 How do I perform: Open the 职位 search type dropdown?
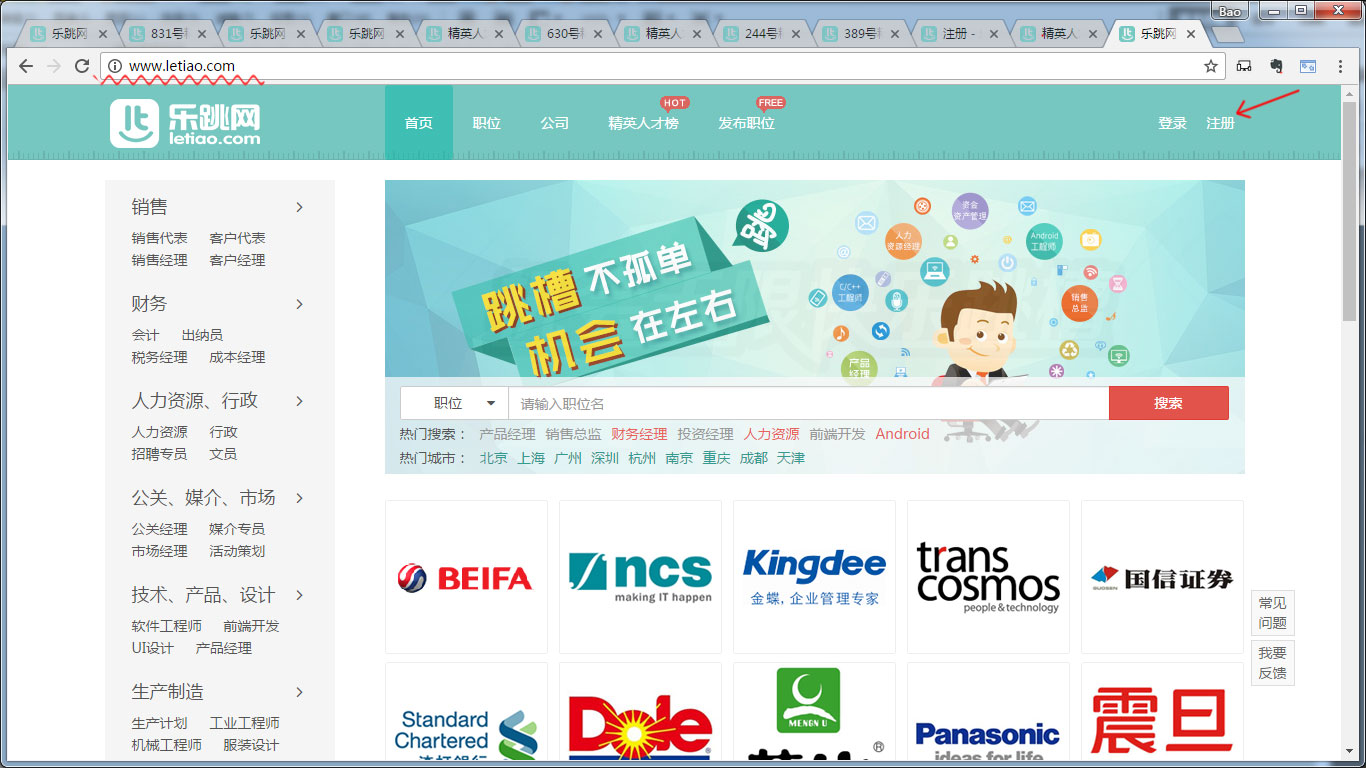(454, 403)
